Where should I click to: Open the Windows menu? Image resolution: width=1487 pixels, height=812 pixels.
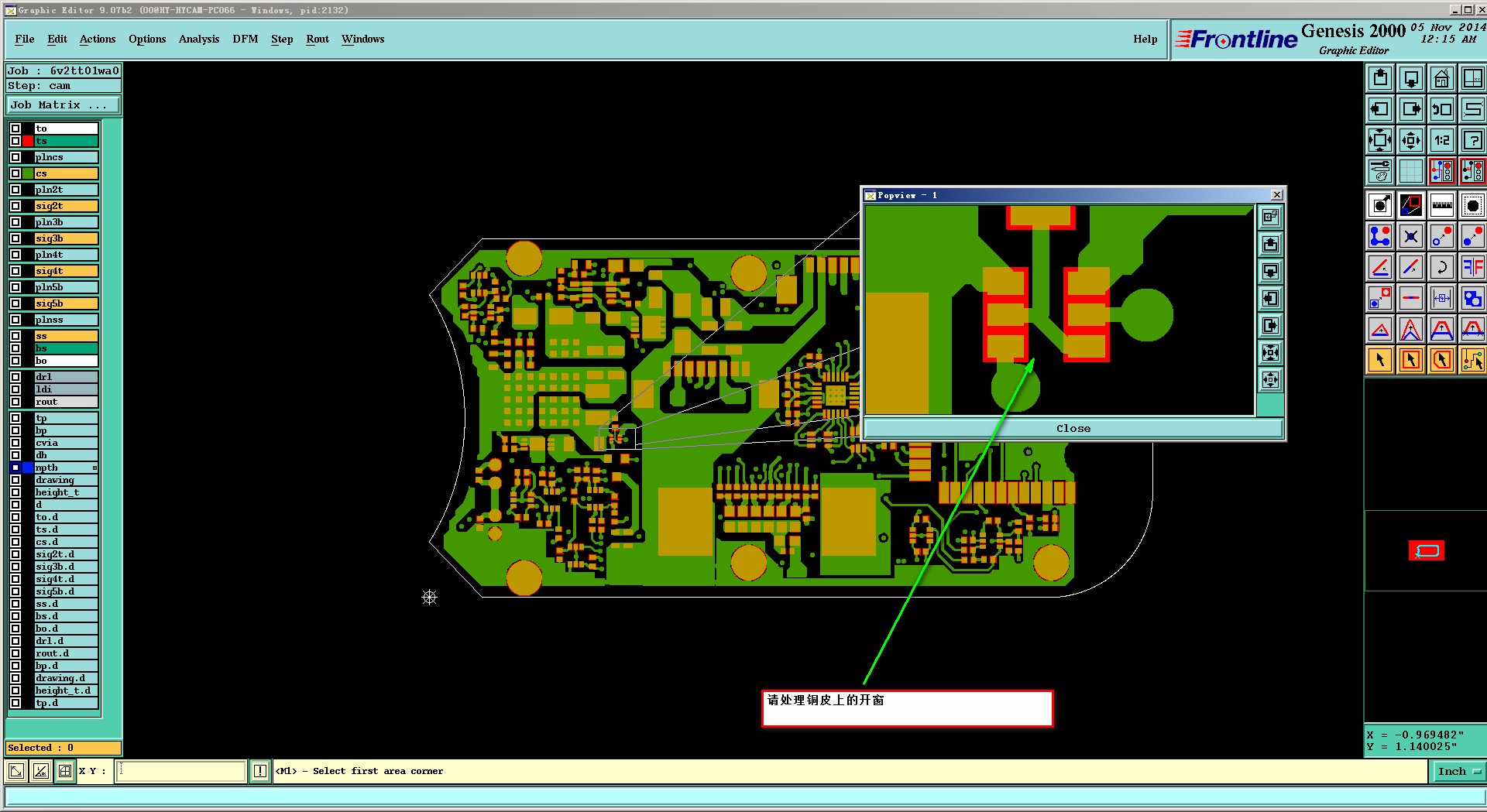[363, 39]
